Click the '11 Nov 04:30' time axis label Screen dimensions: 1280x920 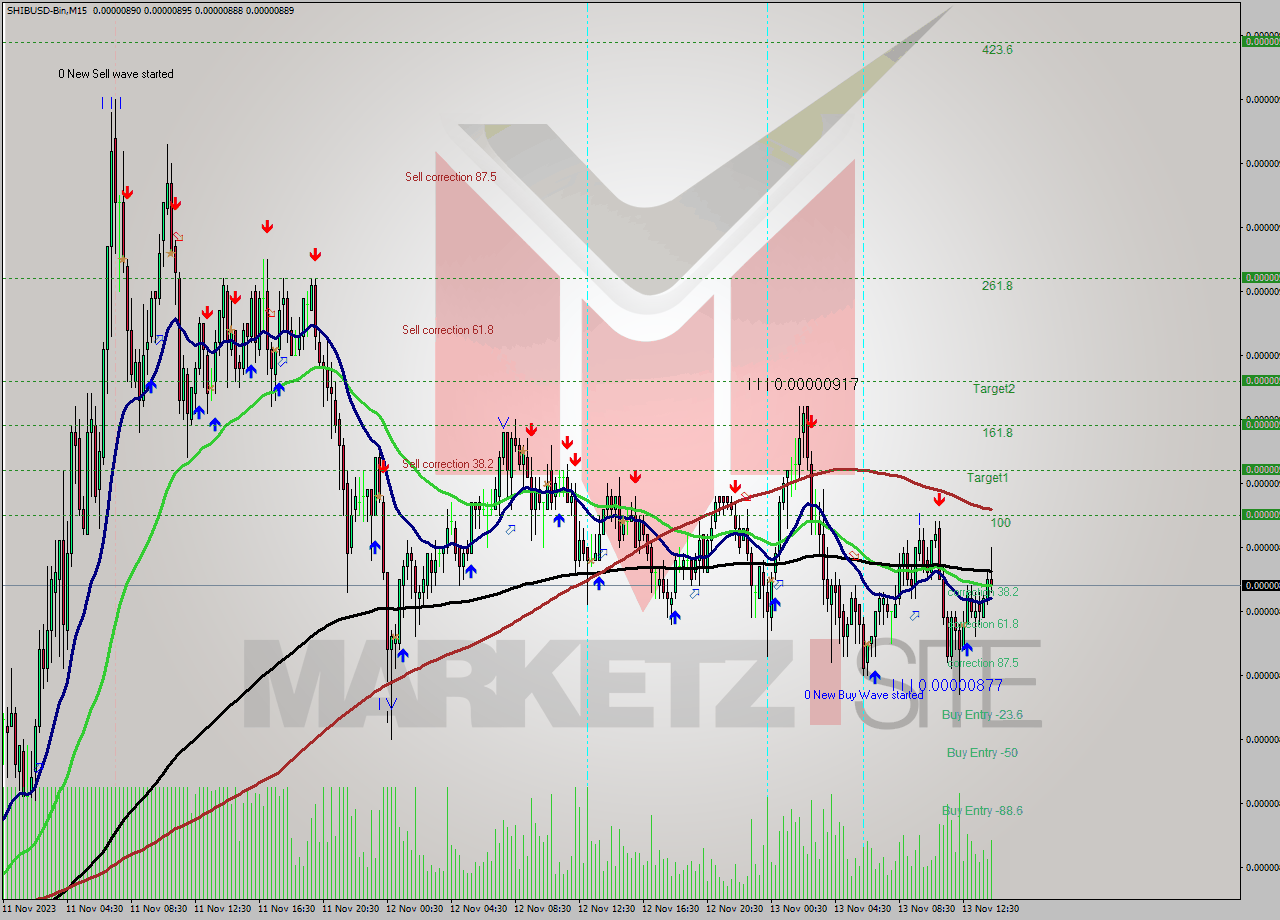(x=94, y=909)
